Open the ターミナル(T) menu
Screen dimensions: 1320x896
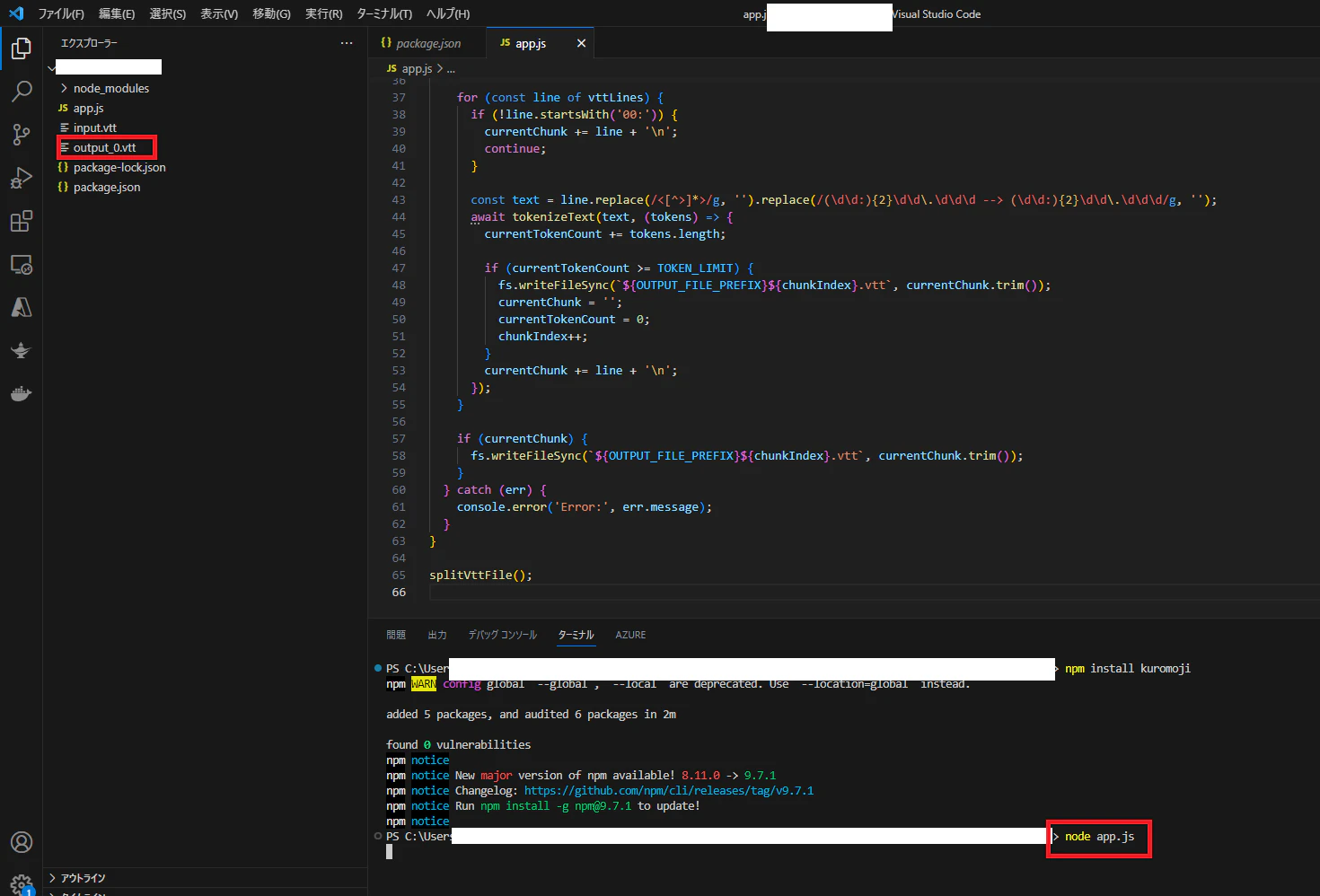[384, 13]
